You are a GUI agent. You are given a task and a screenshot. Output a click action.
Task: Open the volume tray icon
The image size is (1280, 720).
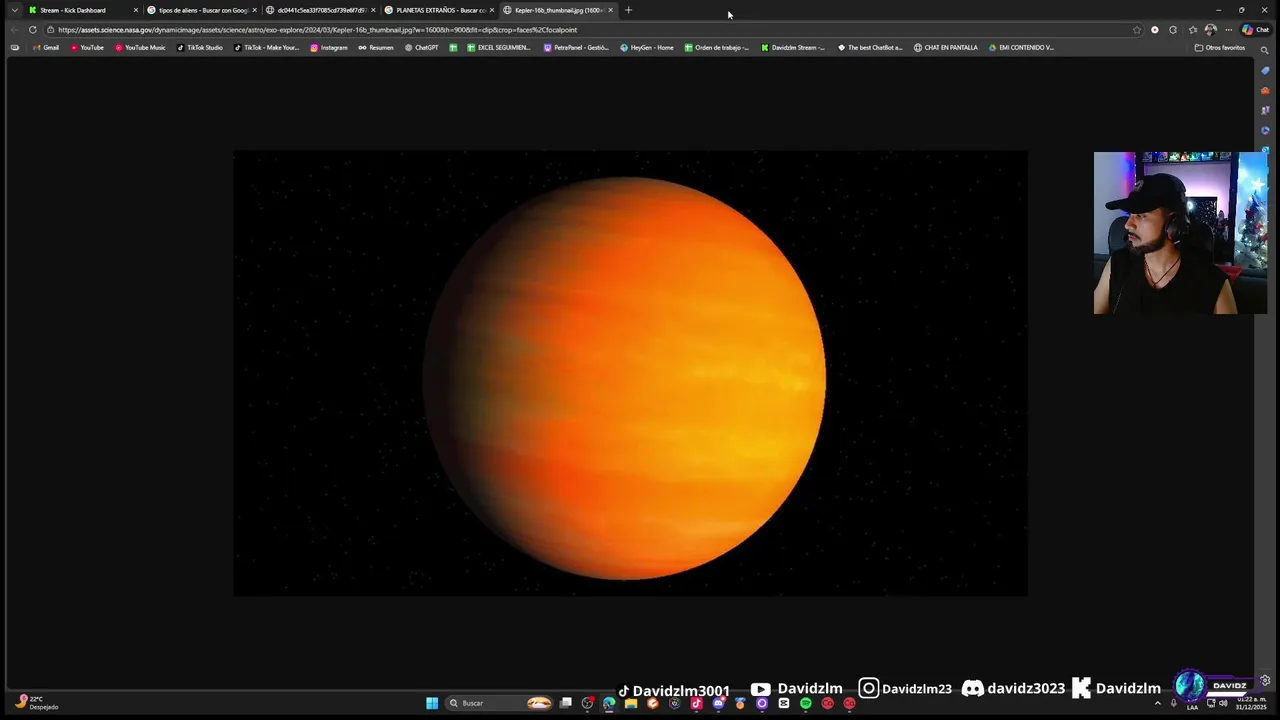pyautogui.click(x=1223, y=703)
